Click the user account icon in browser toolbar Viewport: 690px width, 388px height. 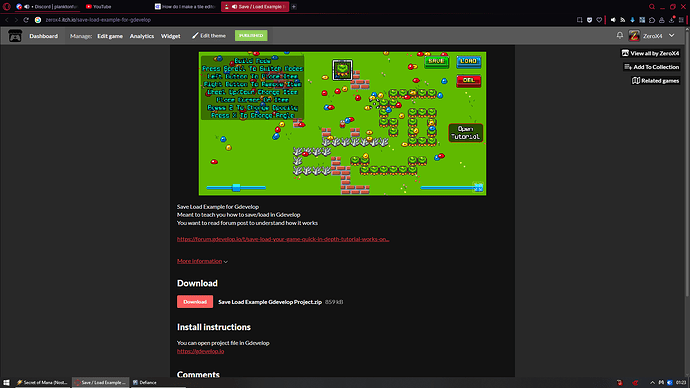(x=661, y=20)
